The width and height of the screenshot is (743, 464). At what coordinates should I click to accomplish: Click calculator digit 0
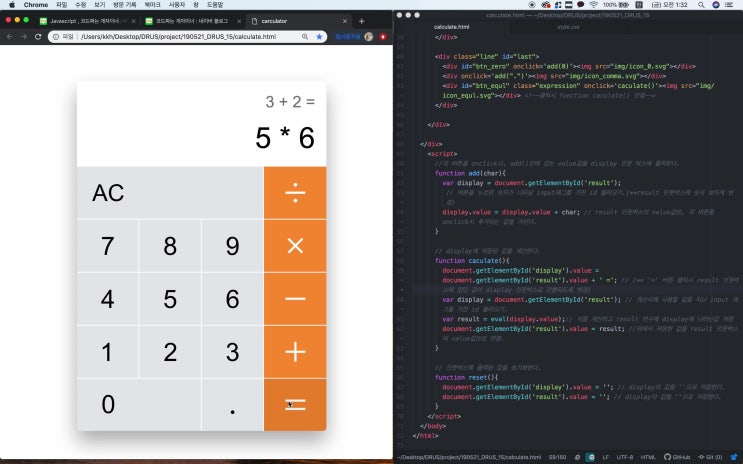[x=139, y=405]
